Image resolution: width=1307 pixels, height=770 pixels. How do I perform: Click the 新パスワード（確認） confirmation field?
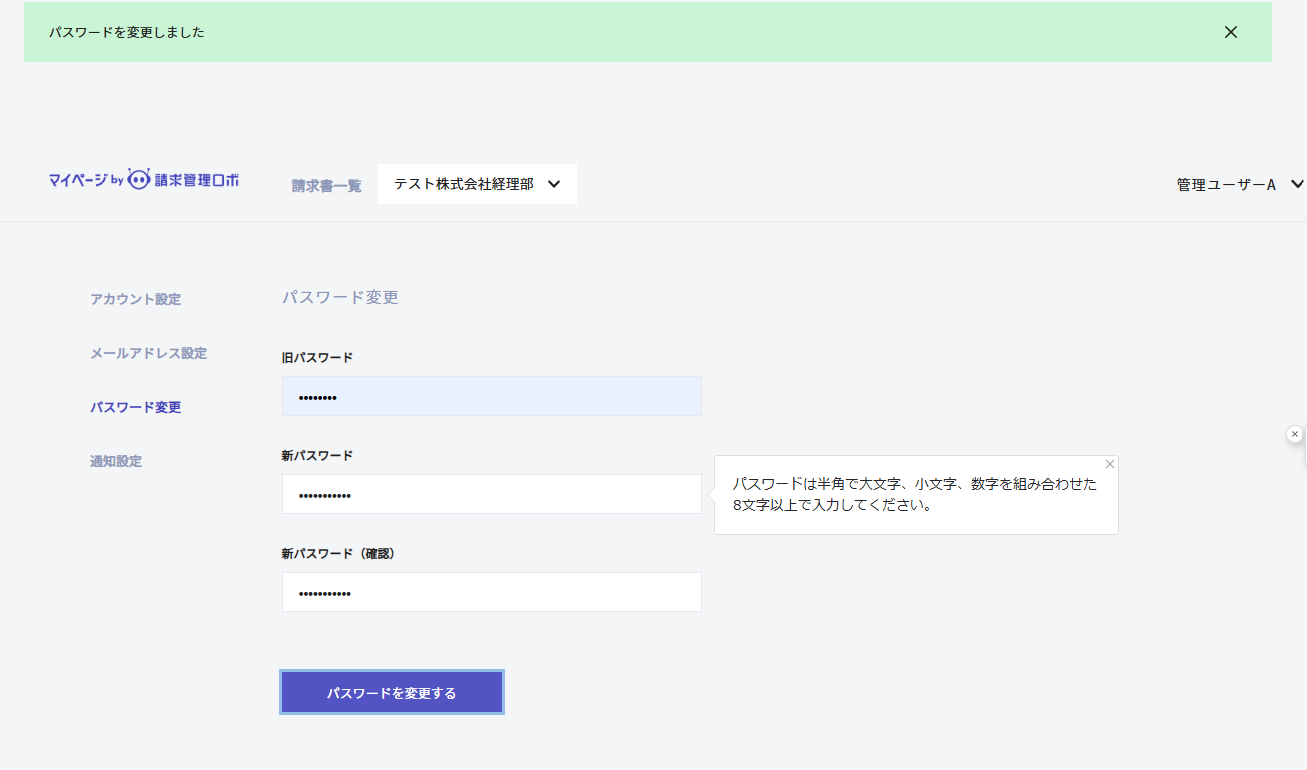tap(491, 592)
